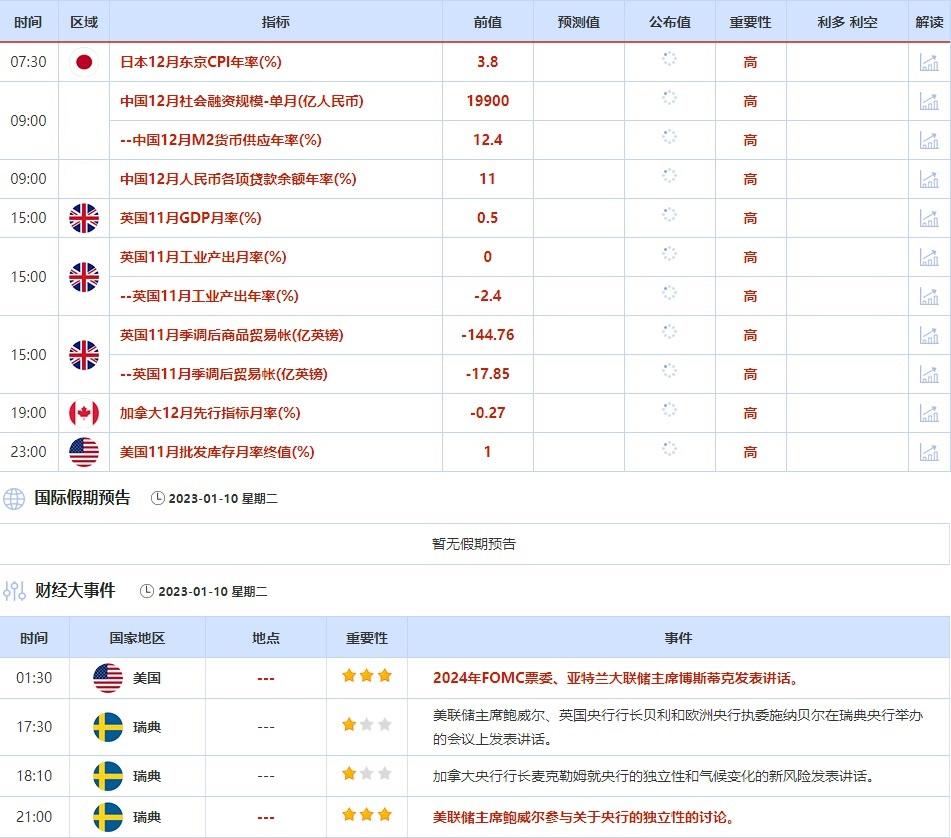This screenshot has height=838, width=951.
Task: Click the US flag in 01:30 event row
Action: 108,678
